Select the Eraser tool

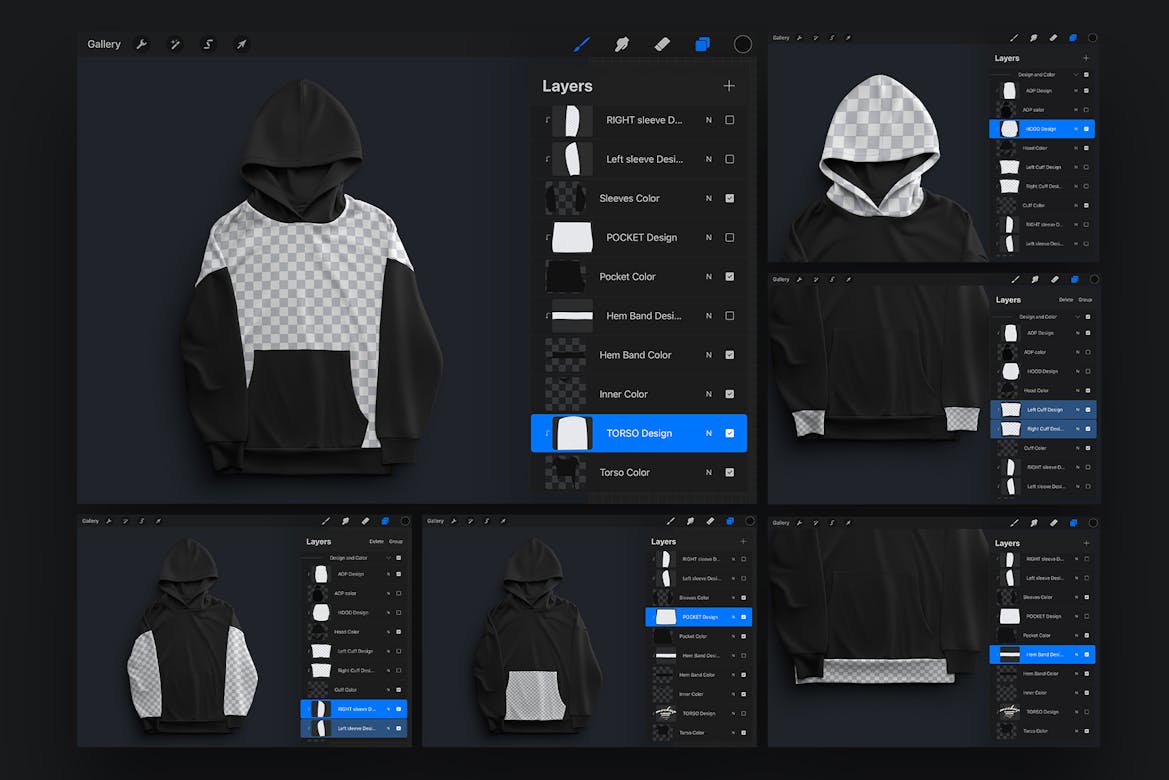(662, 44)
